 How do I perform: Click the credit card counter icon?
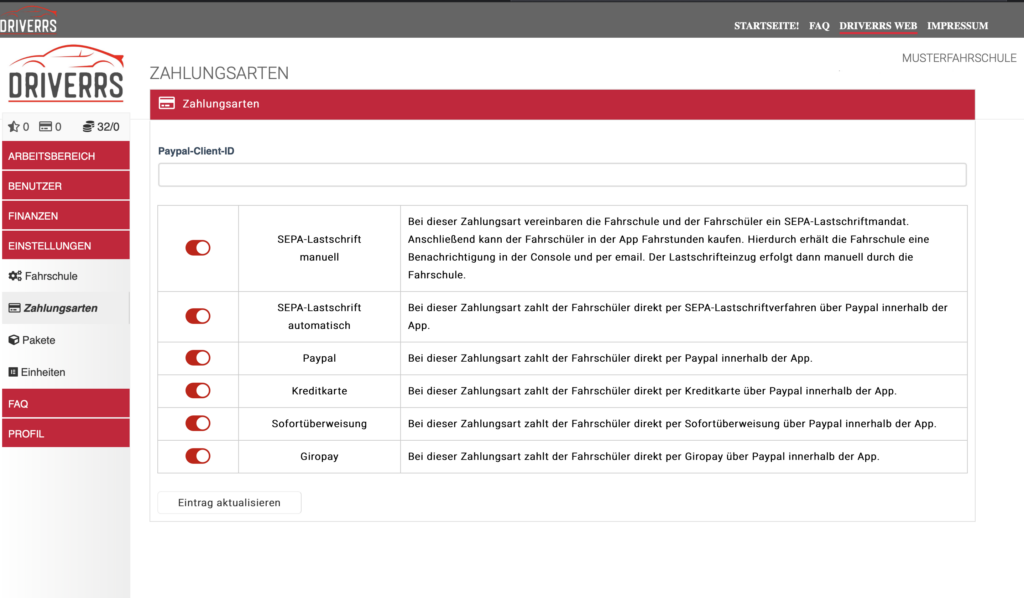[x=45, y=127]
